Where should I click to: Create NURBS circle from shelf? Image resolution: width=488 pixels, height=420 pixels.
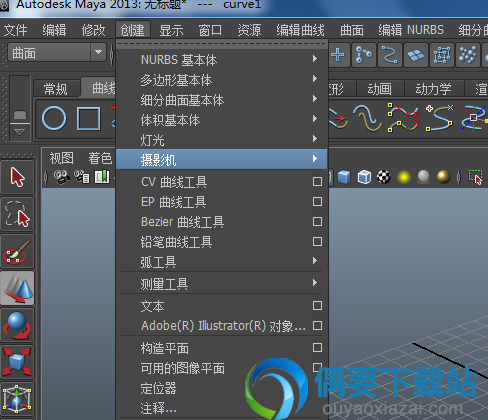tap(54, 118)
